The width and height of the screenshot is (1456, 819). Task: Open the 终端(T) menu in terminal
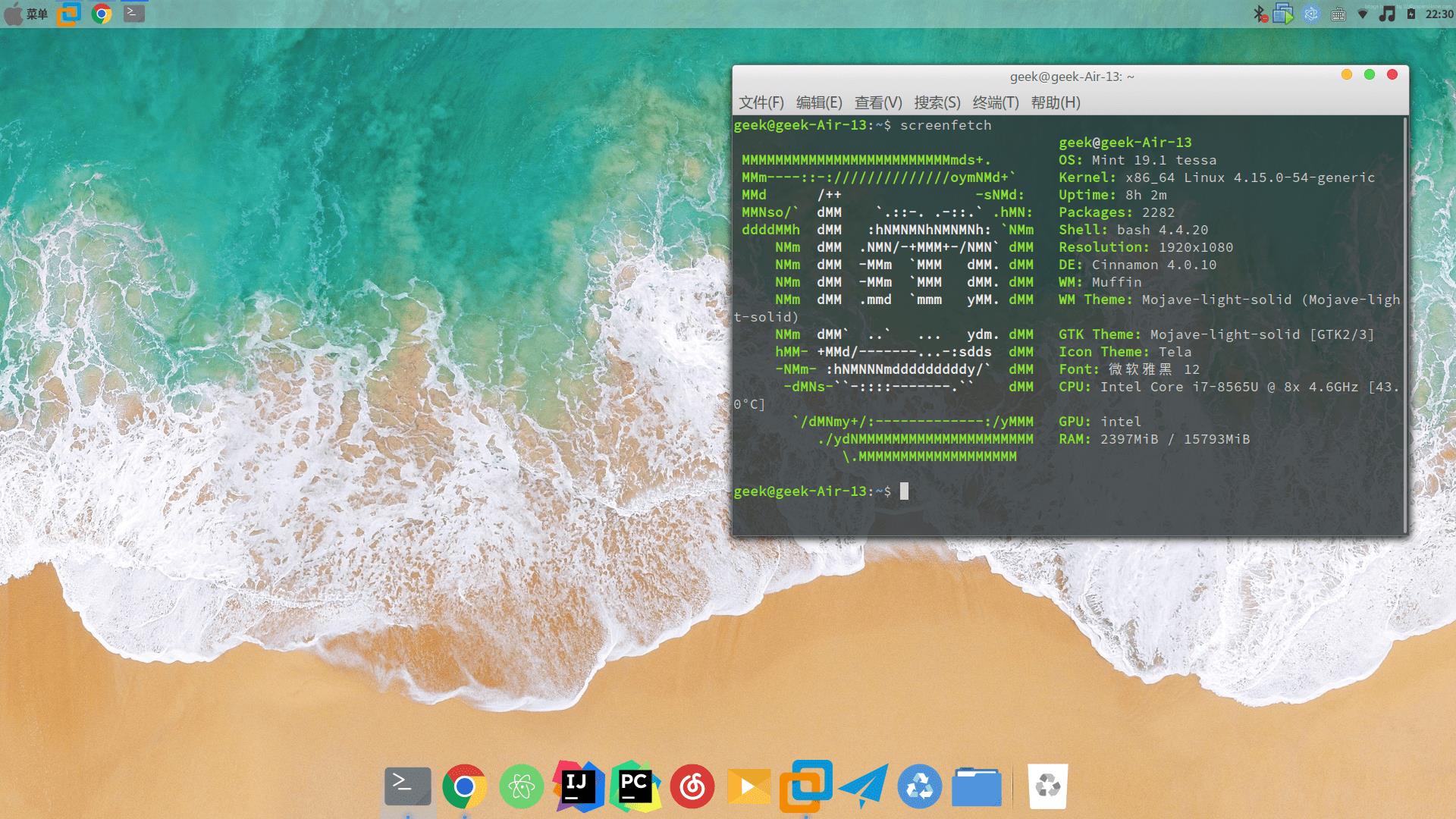pyautogui.click(x=996, y=102)
